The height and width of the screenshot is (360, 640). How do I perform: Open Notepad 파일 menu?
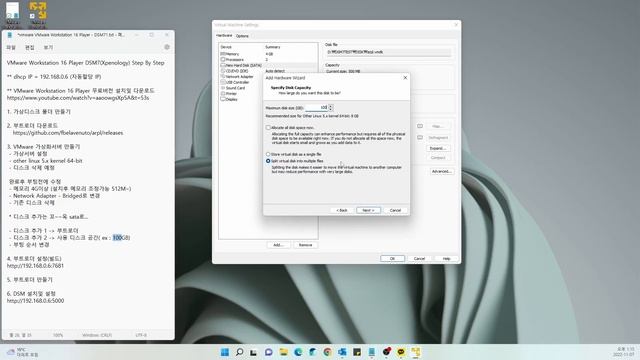[11, 48]
